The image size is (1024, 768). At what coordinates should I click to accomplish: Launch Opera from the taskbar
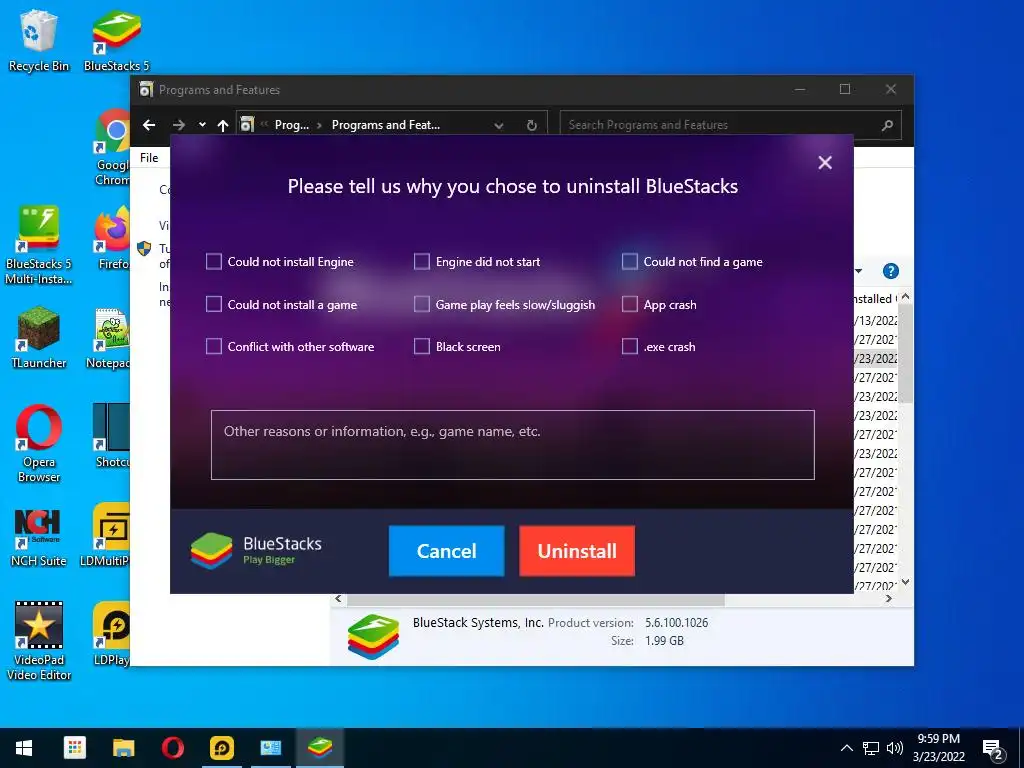172,748
